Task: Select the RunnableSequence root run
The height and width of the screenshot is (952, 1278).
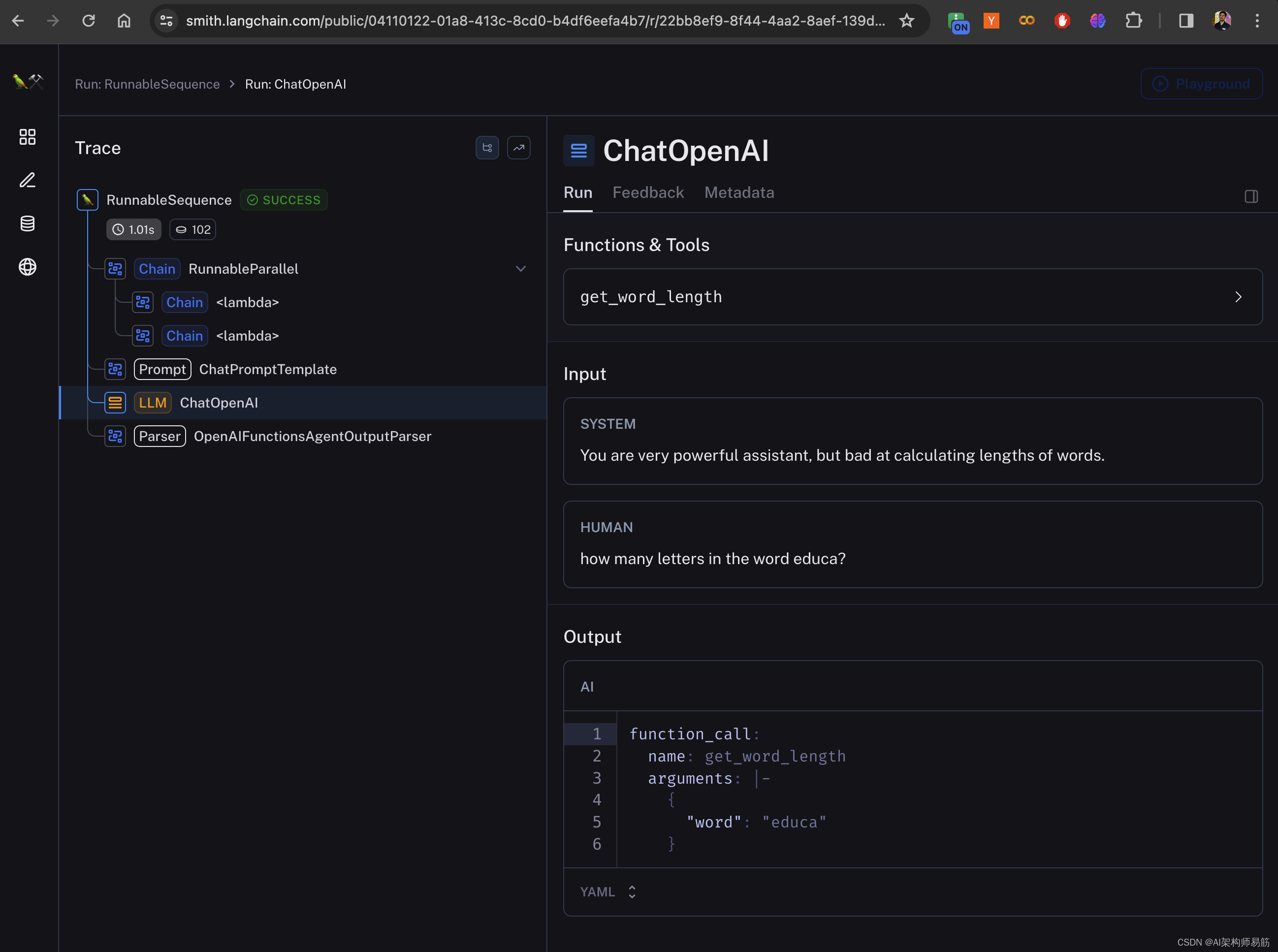Action: (169, 200)
